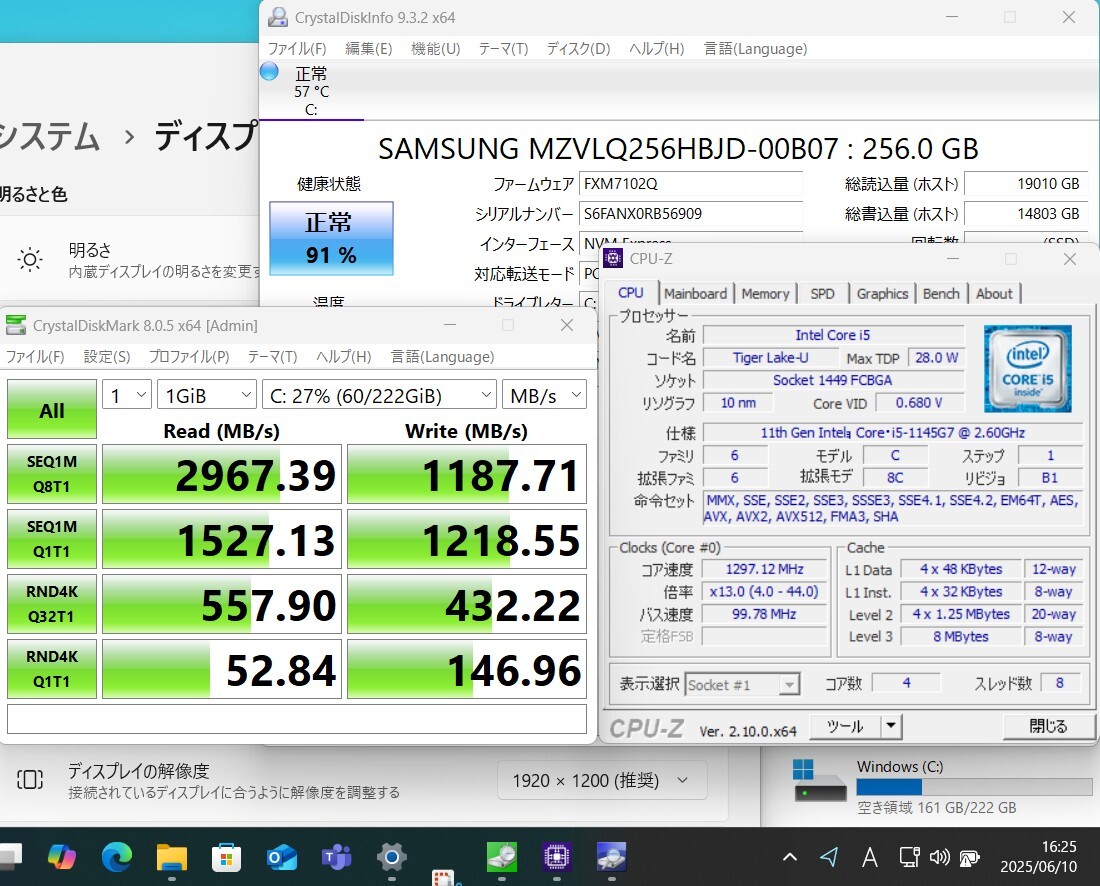Run the SEQ1M Q8T1 test button
Screen dimensions: 1100x886
coord(52,474)
